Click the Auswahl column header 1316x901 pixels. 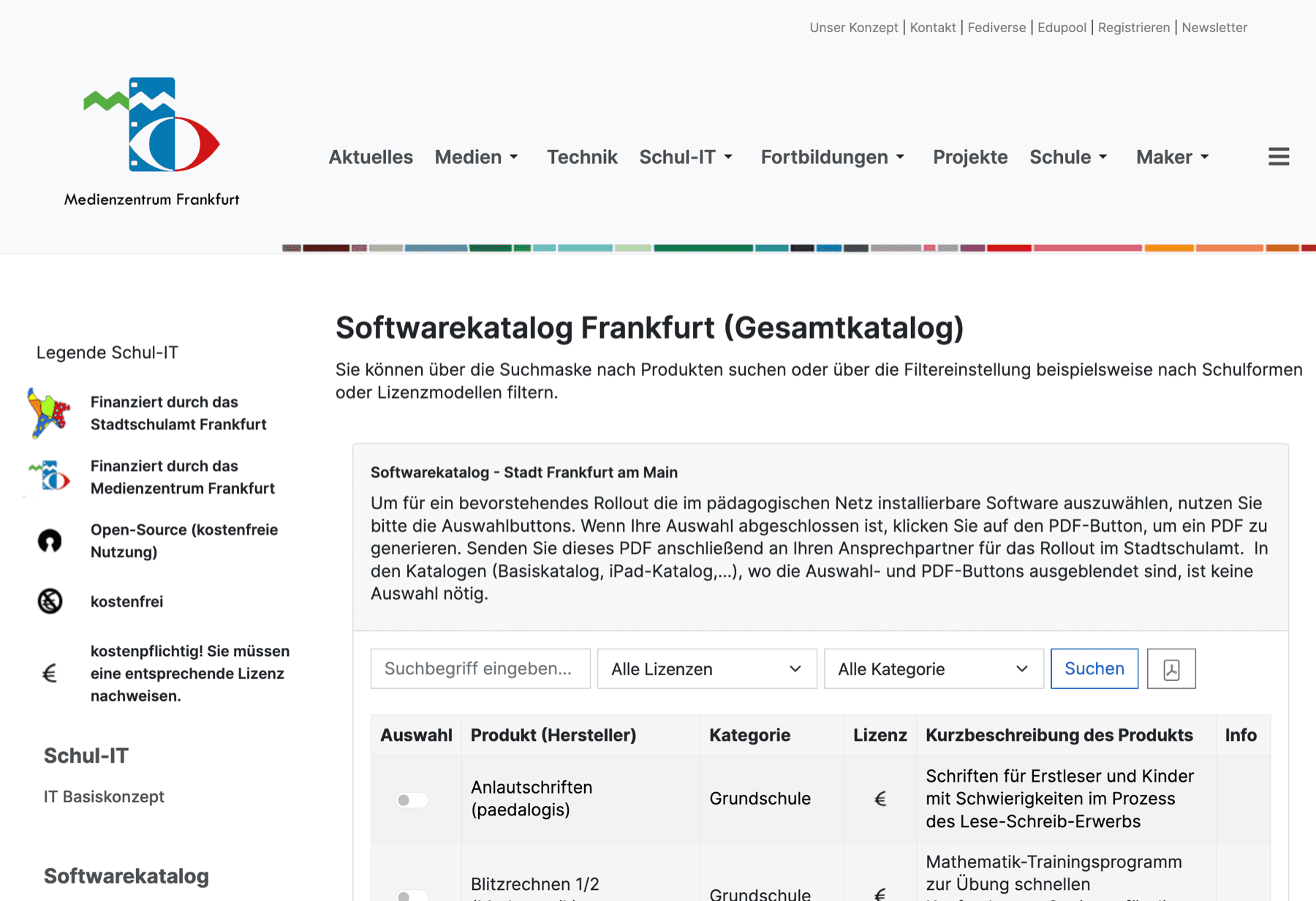tap(416, 735)
